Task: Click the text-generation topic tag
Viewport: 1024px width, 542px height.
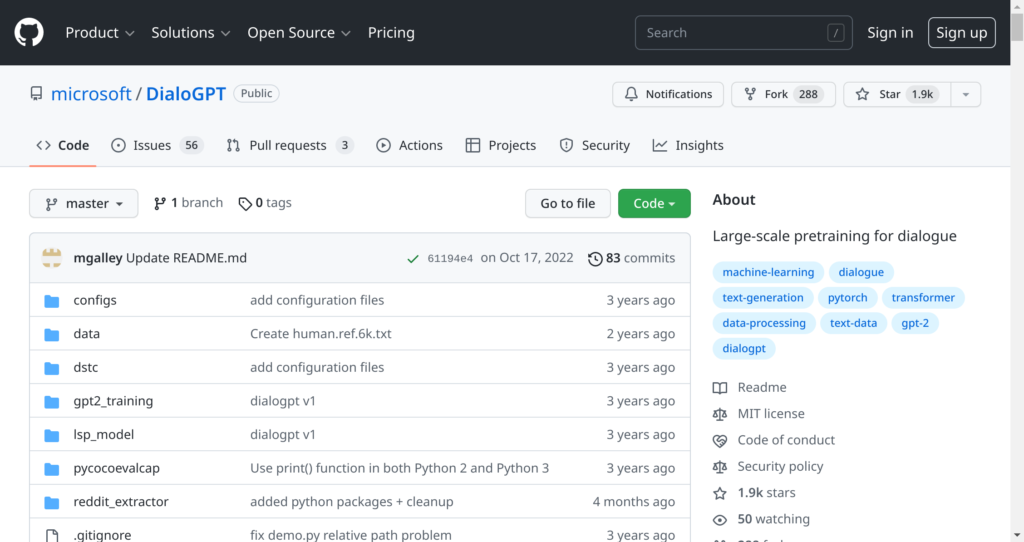Action: (x=763, y=298)
